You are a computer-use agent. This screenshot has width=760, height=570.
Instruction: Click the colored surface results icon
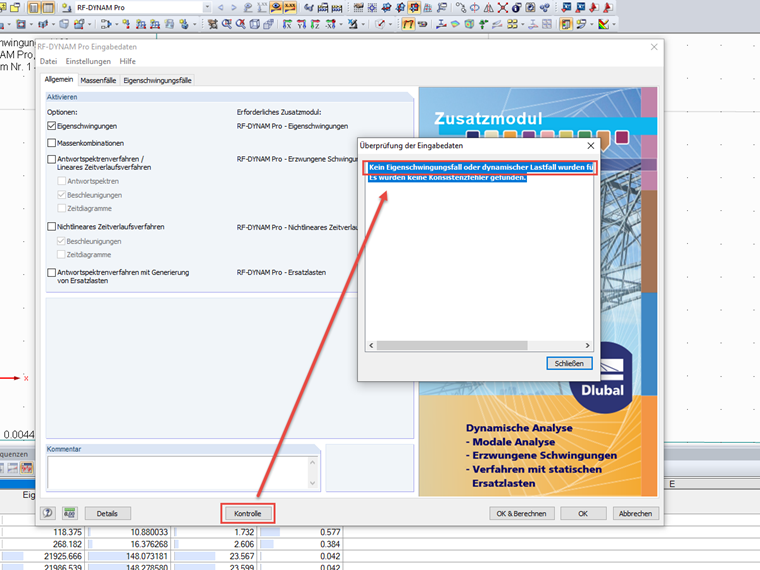point(455,24)
